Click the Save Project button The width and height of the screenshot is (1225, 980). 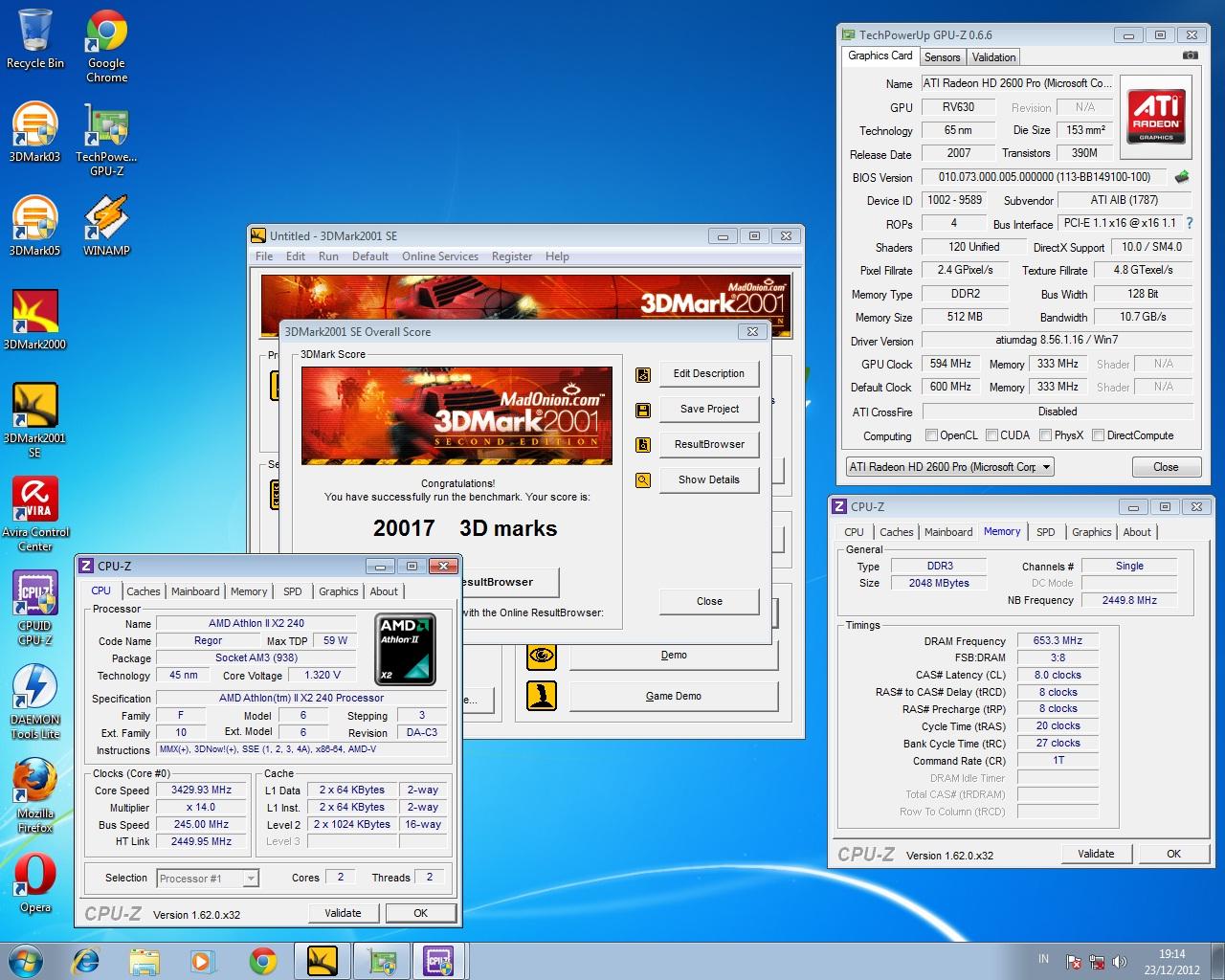709,410
